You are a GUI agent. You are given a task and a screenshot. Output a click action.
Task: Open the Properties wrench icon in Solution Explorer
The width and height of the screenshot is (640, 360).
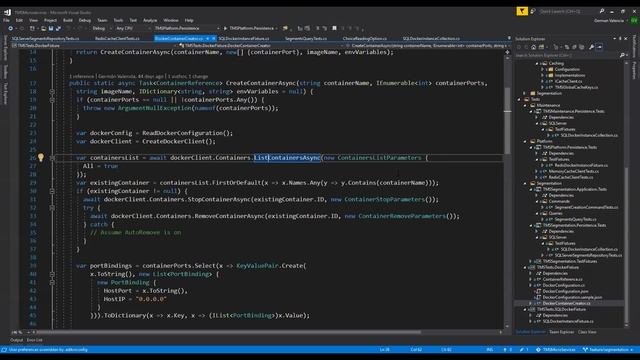point(591,47)
